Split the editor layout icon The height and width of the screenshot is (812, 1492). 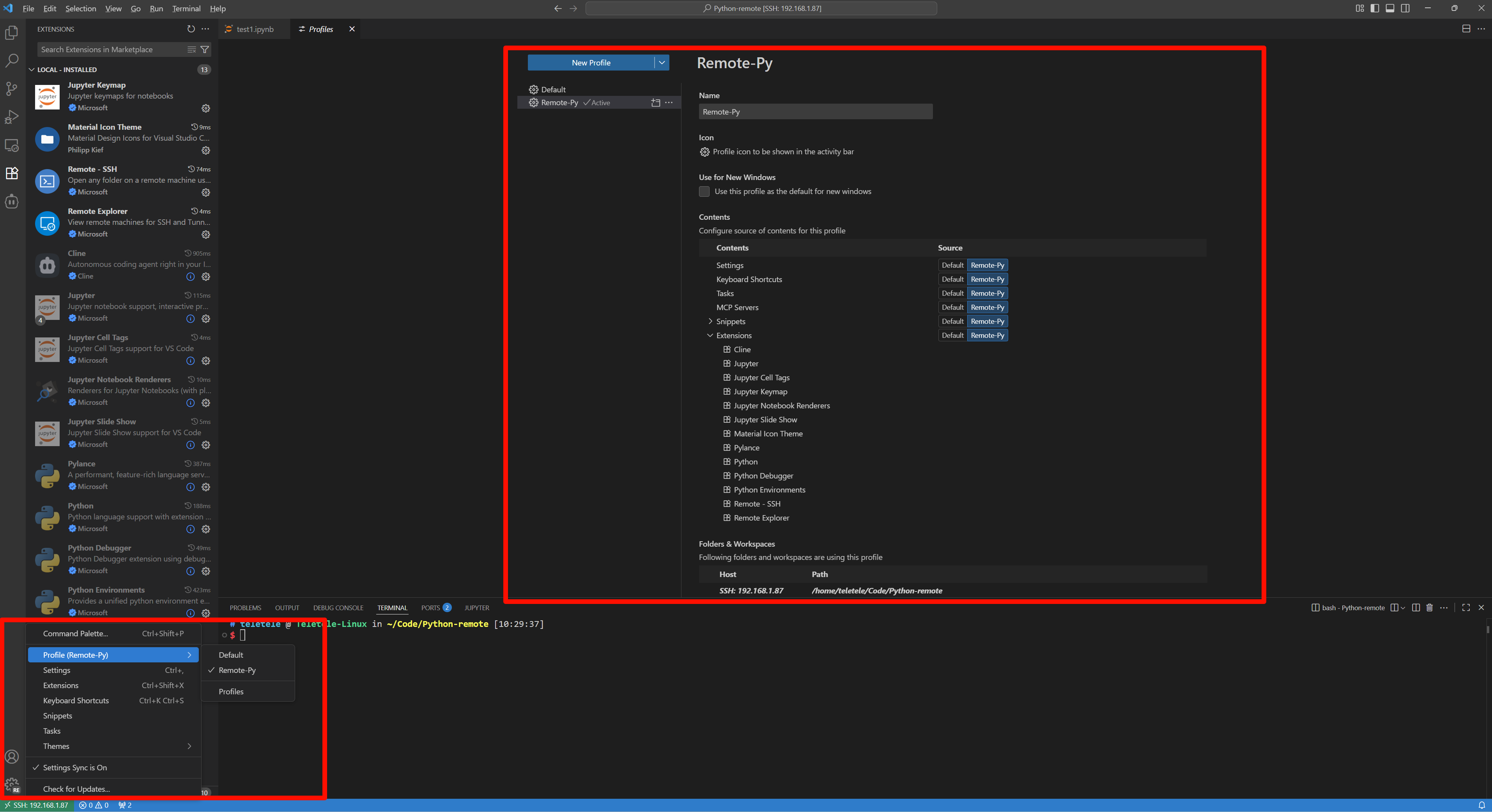1466,29
